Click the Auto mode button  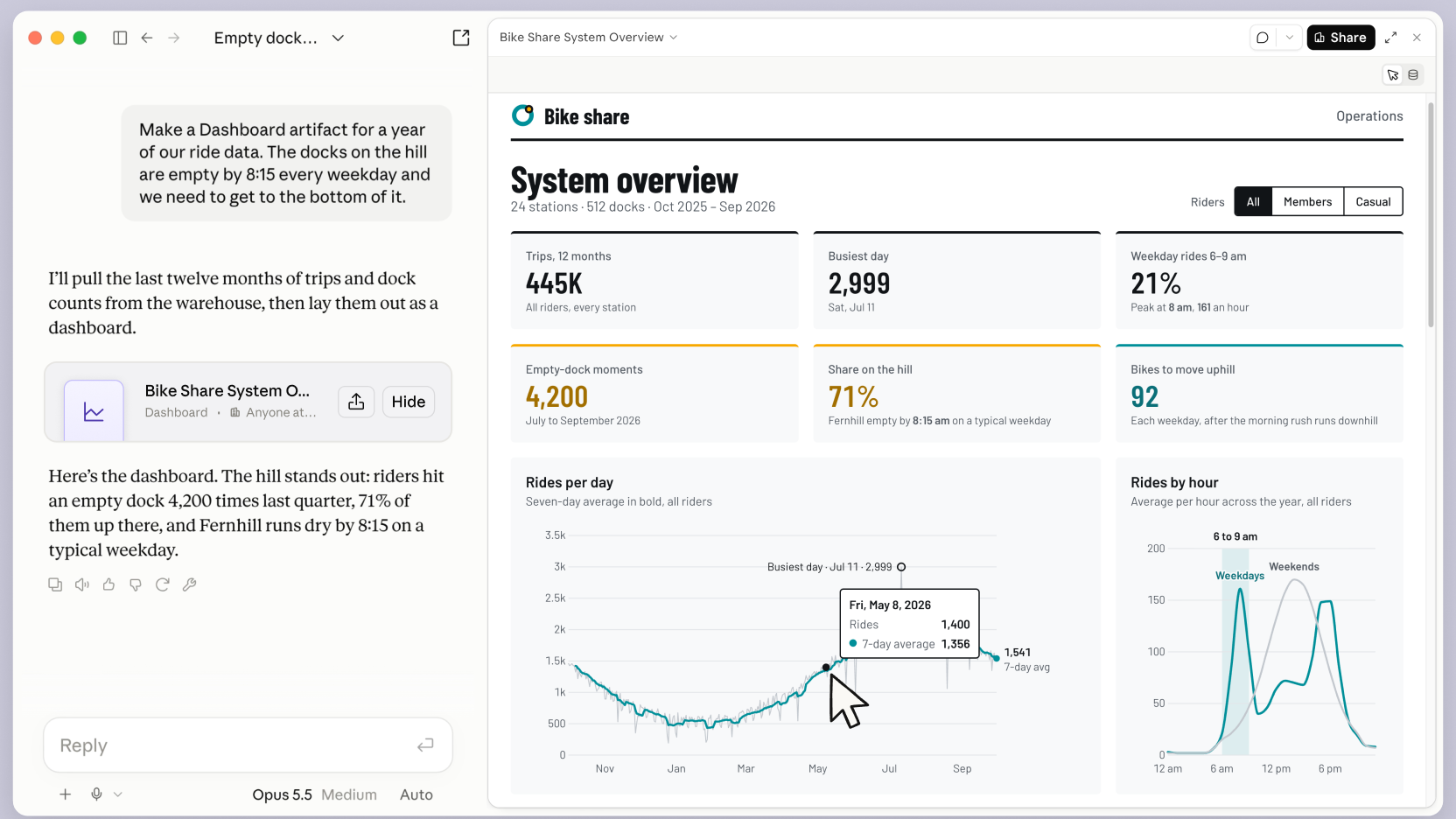point(416,794)
